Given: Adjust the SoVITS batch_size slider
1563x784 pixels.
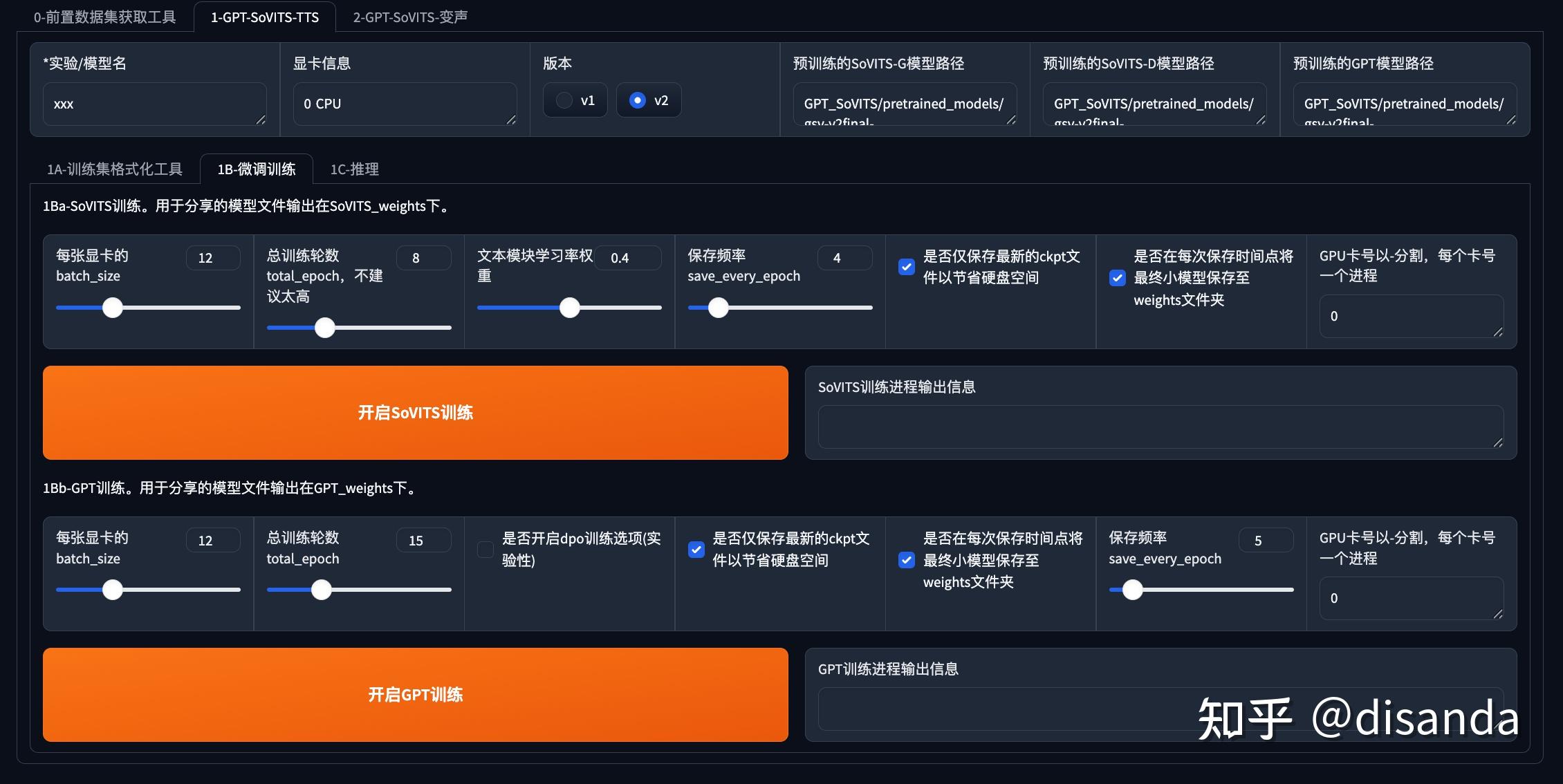Looking at the screenshot, I should click(x=113, y=308).
